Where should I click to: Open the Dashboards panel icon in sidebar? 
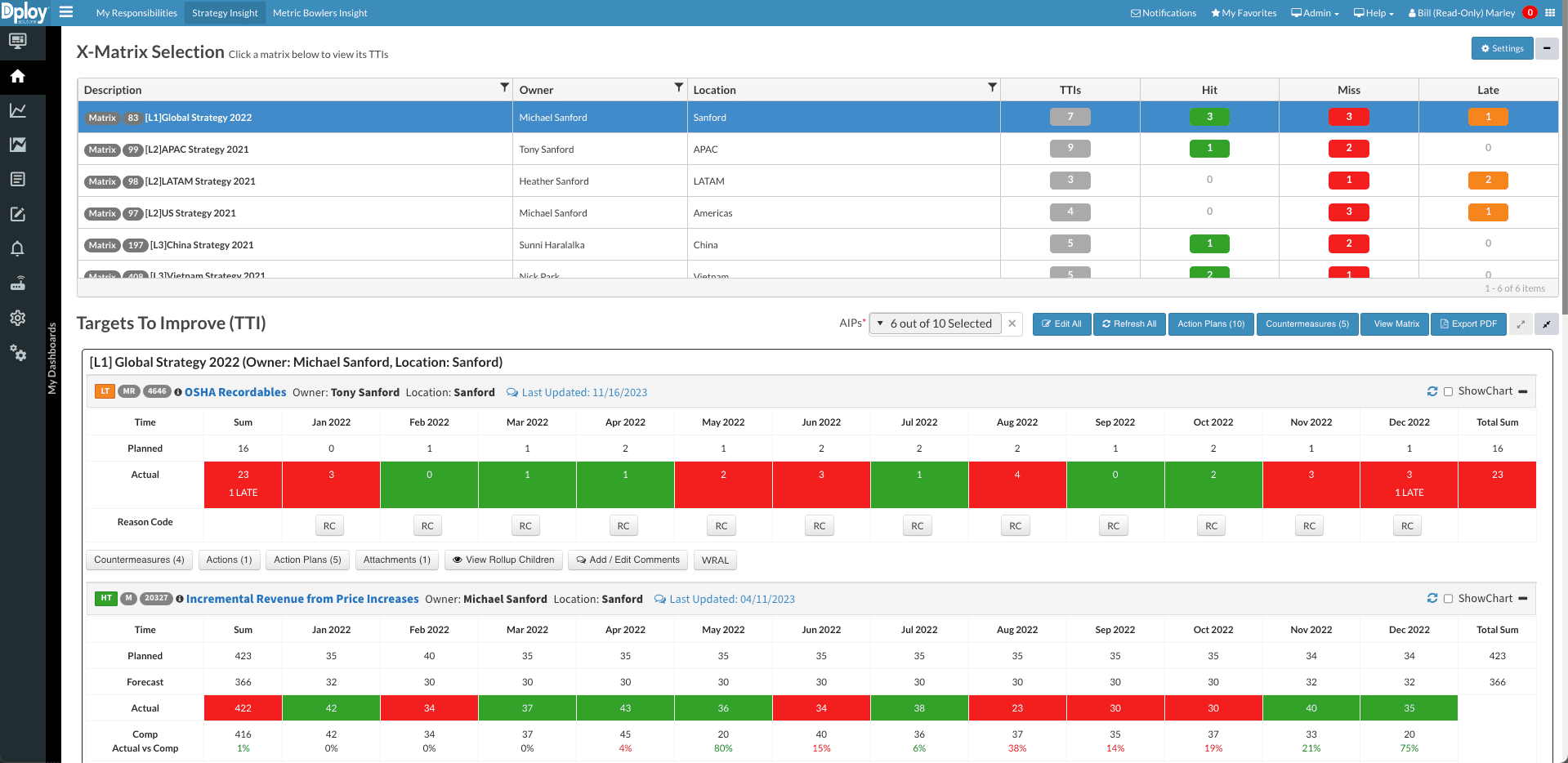pos(18,42)
